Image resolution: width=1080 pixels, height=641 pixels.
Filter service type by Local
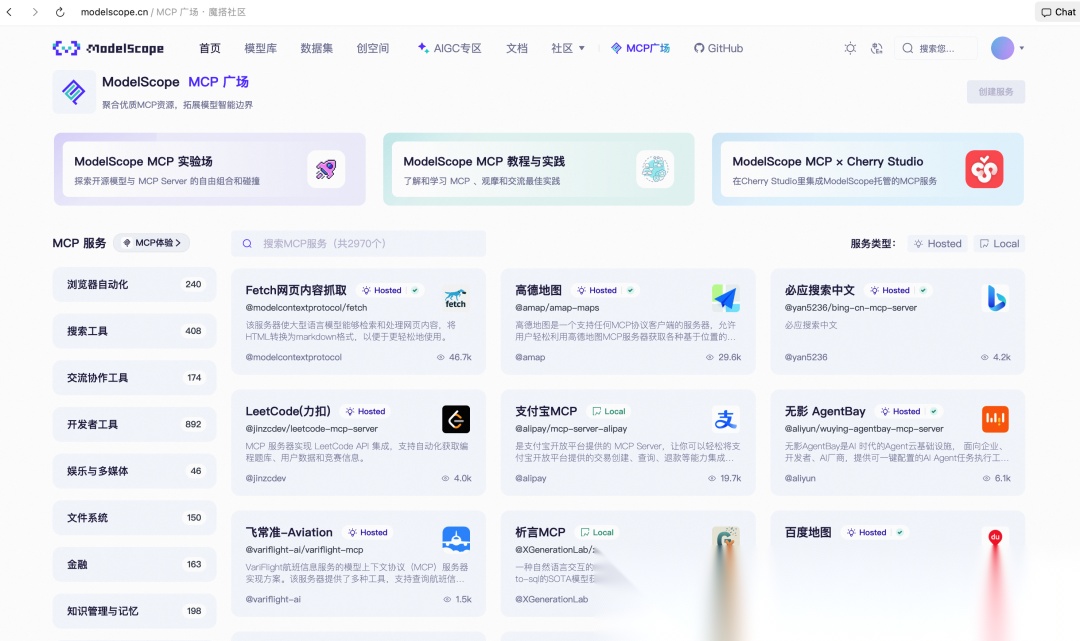tap(999, 244)
